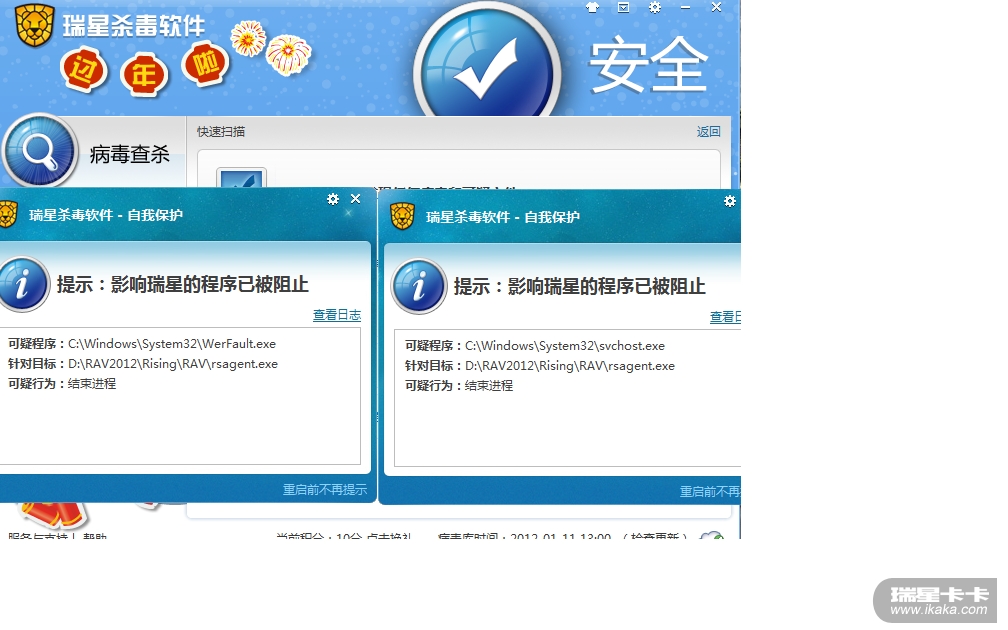This screenshot has height=630, width=1008.
Task: Click the 快速扫描 heading
Action: click(x=220, y=132)
